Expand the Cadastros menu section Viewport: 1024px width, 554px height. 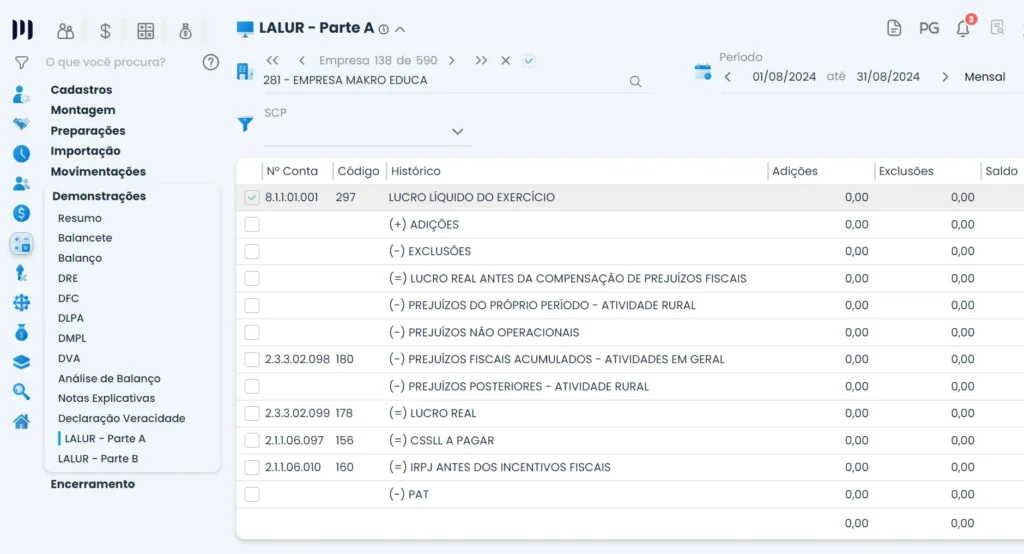tap(81, 90)
